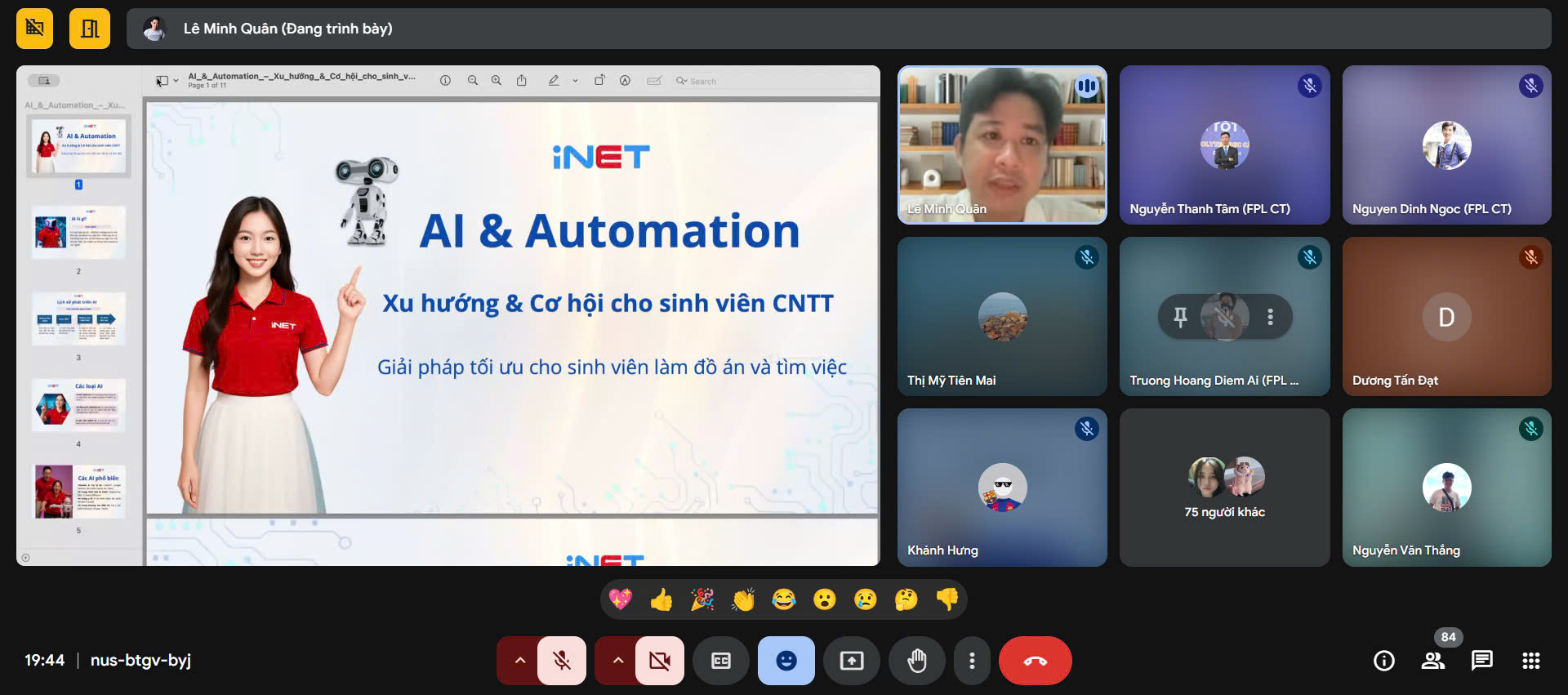
Task: Send thumbs up reaction
Action: [661, 600]
